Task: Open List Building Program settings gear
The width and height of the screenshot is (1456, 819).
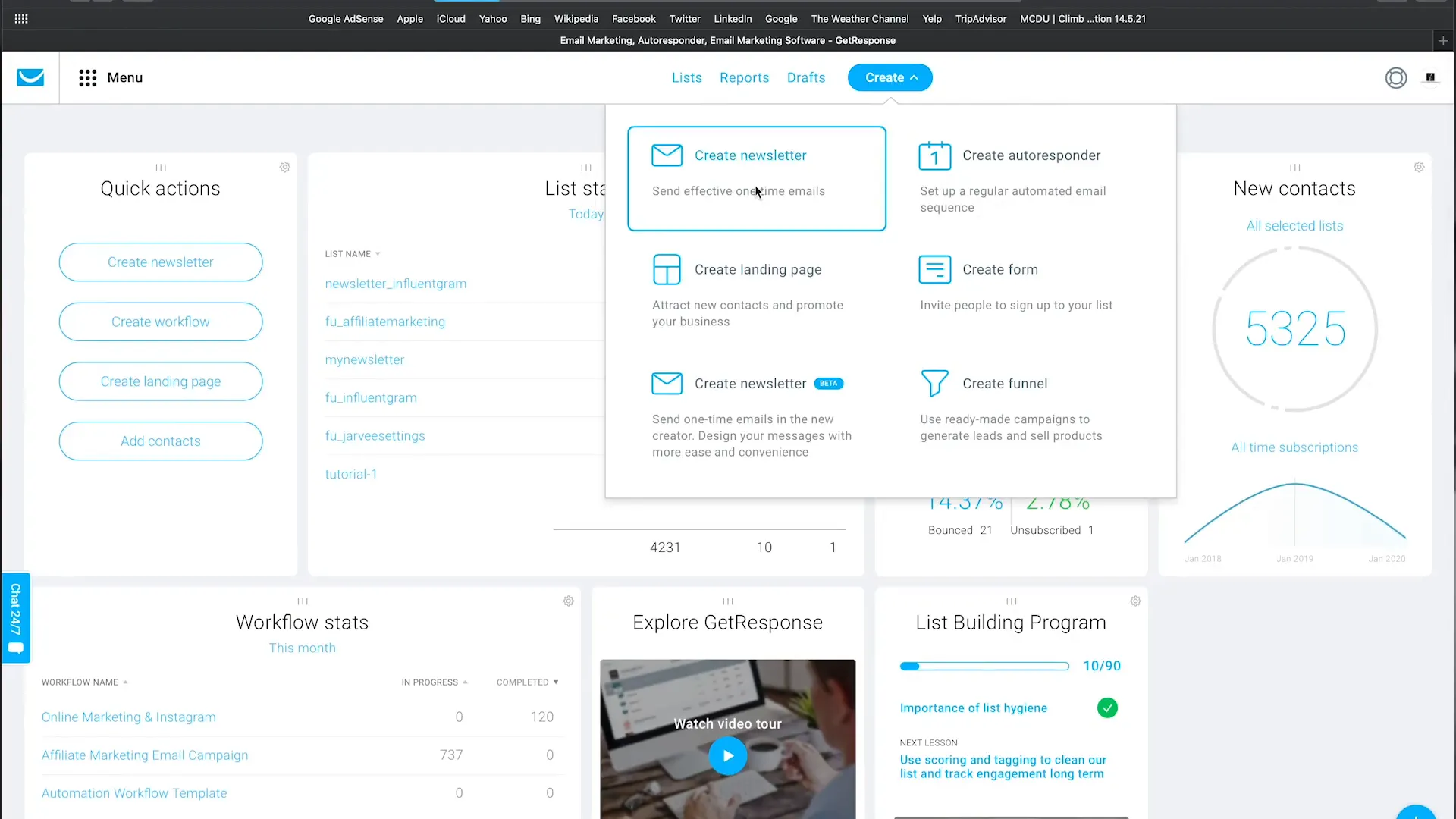Action: click(x=1135, y=601)
